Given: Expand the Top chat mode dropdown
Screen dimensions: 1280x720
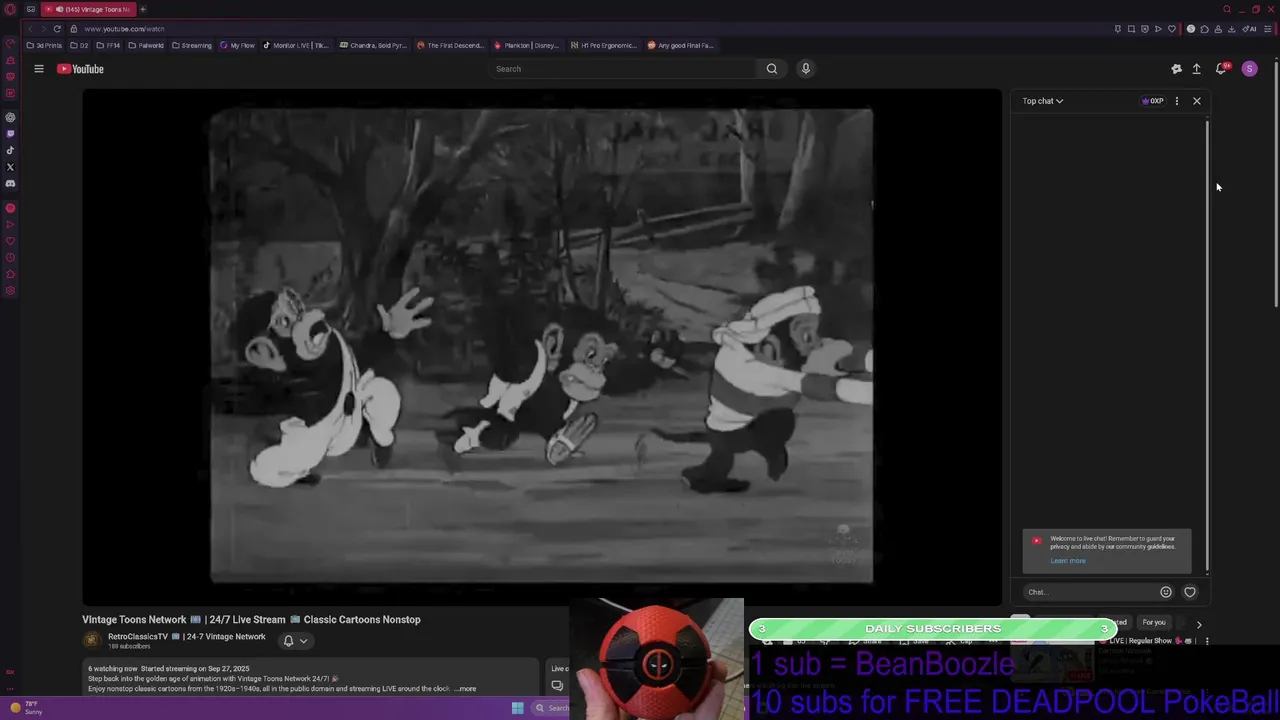Looking at the screenshot, I should (1042, 101).
